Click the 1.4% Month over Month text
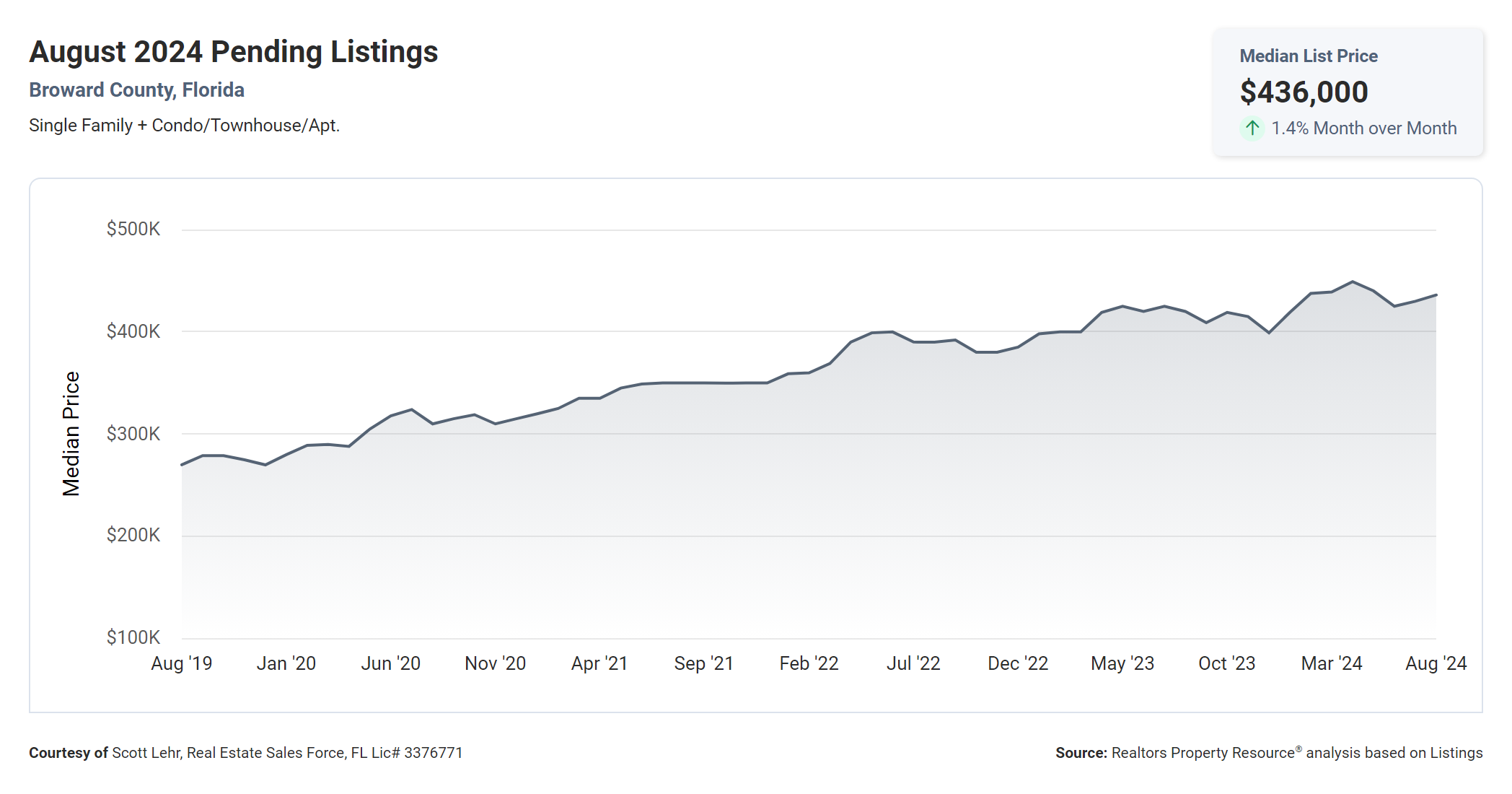1512x794 pixels. click(x=1363, y=128)
